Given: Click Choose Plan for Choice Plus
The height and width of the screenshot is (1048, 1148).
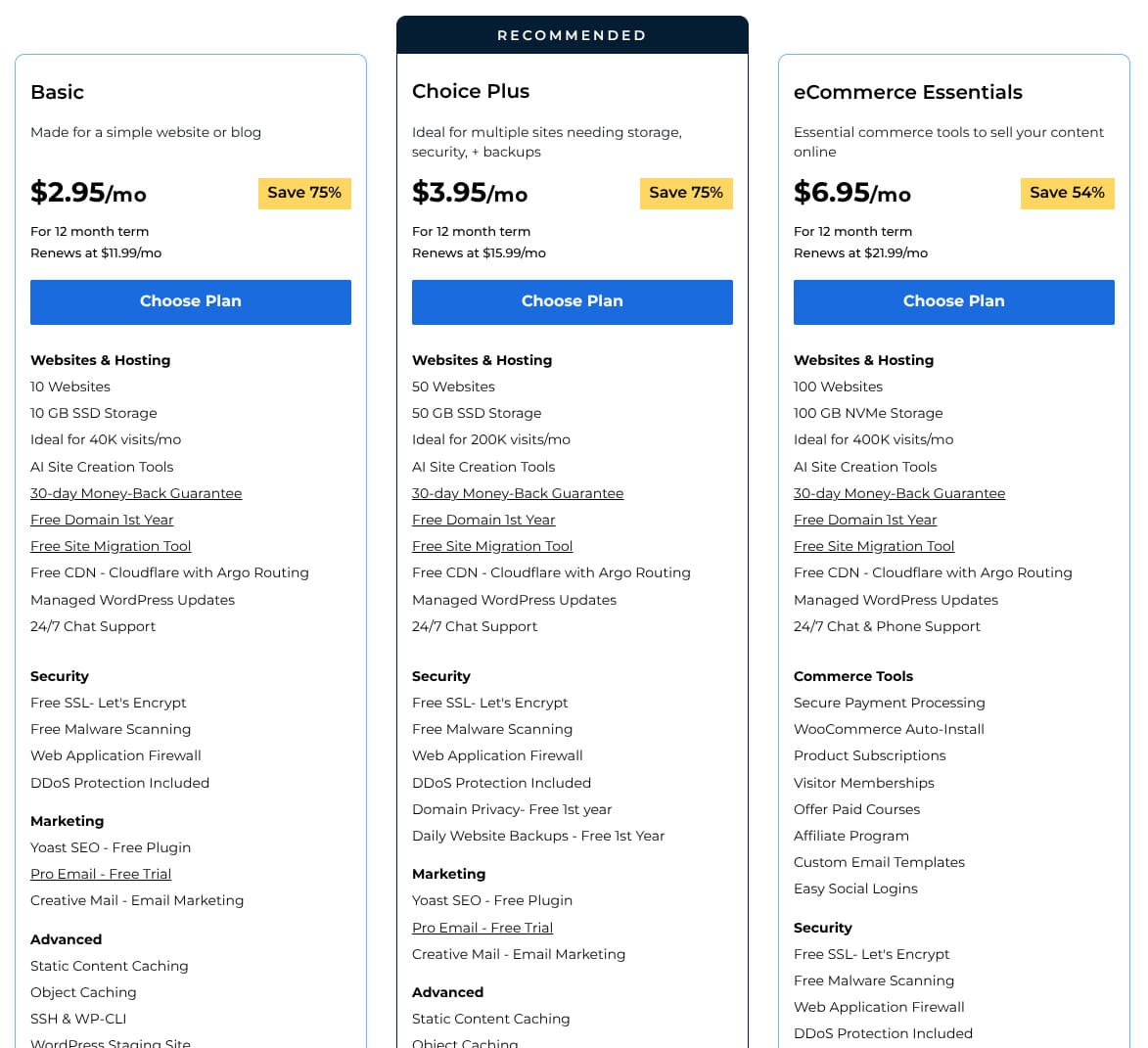Looking at the screenshot, I should click(x=572, y=301).
